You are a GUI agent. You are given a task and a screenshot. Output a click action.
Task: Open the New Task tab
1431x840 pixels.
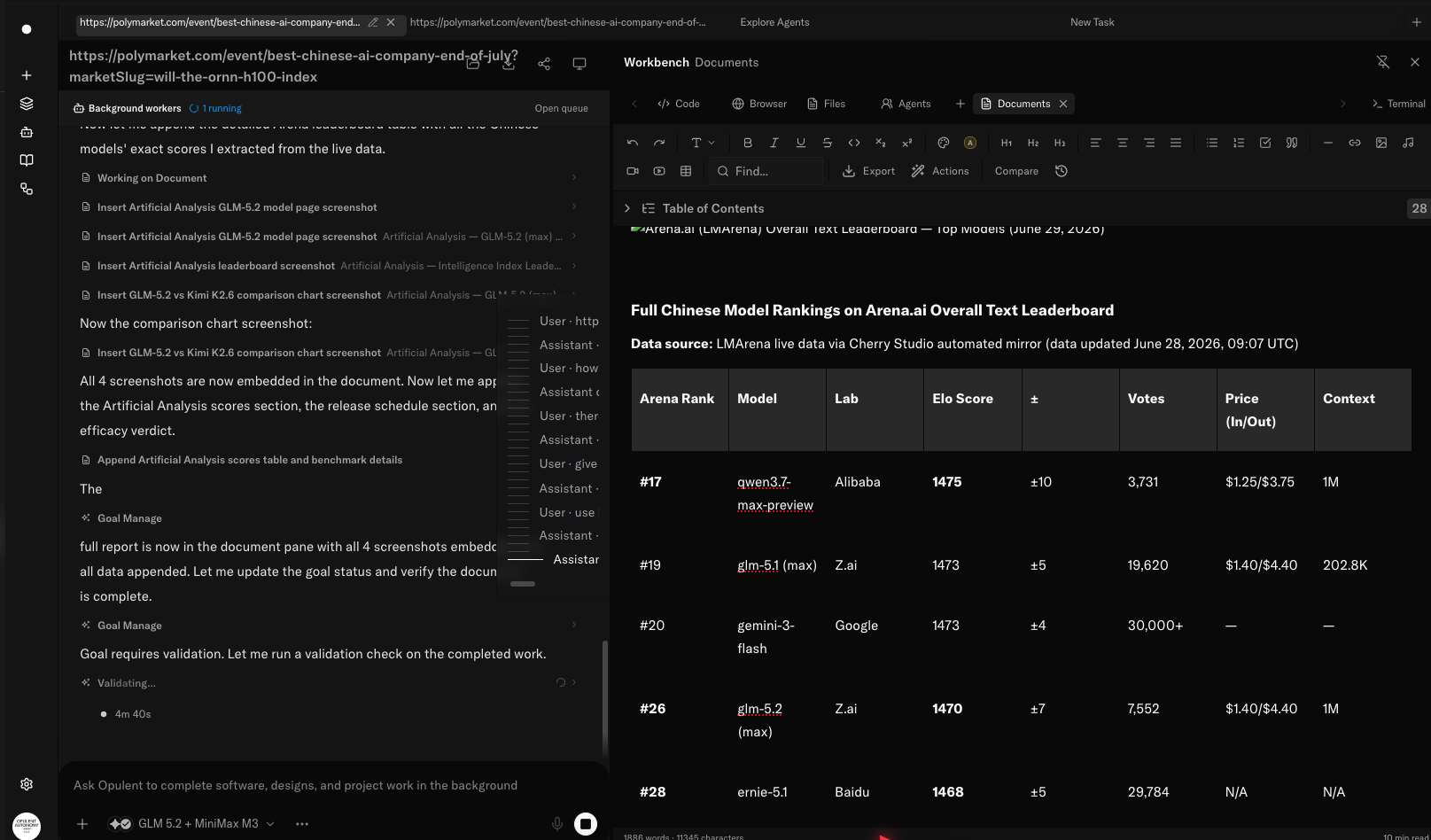click(1092, 22)
